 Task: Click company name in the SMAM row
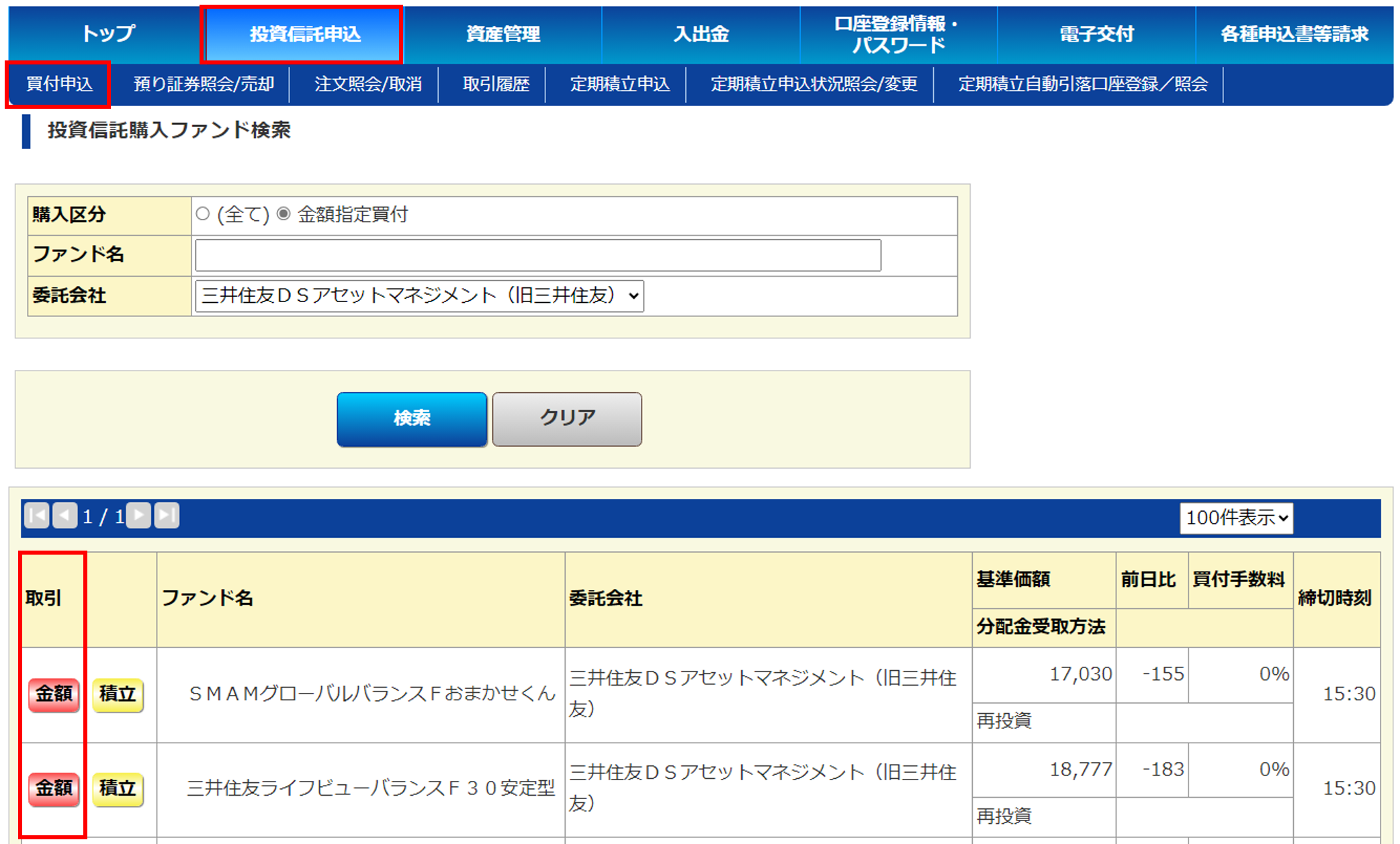[x=762, y=694]
